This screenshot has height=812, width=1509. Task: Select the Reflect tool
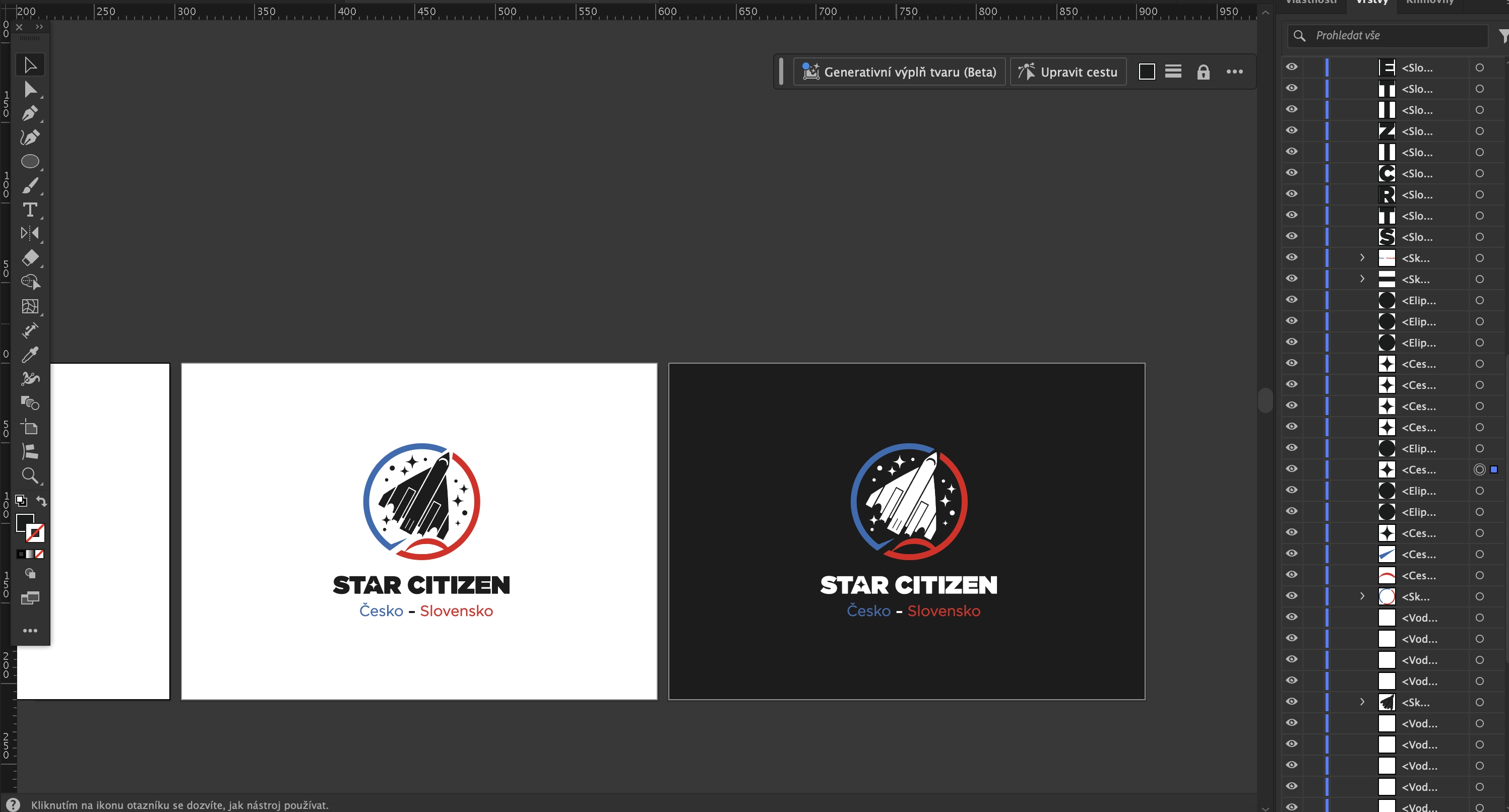(x=30, y=234)
